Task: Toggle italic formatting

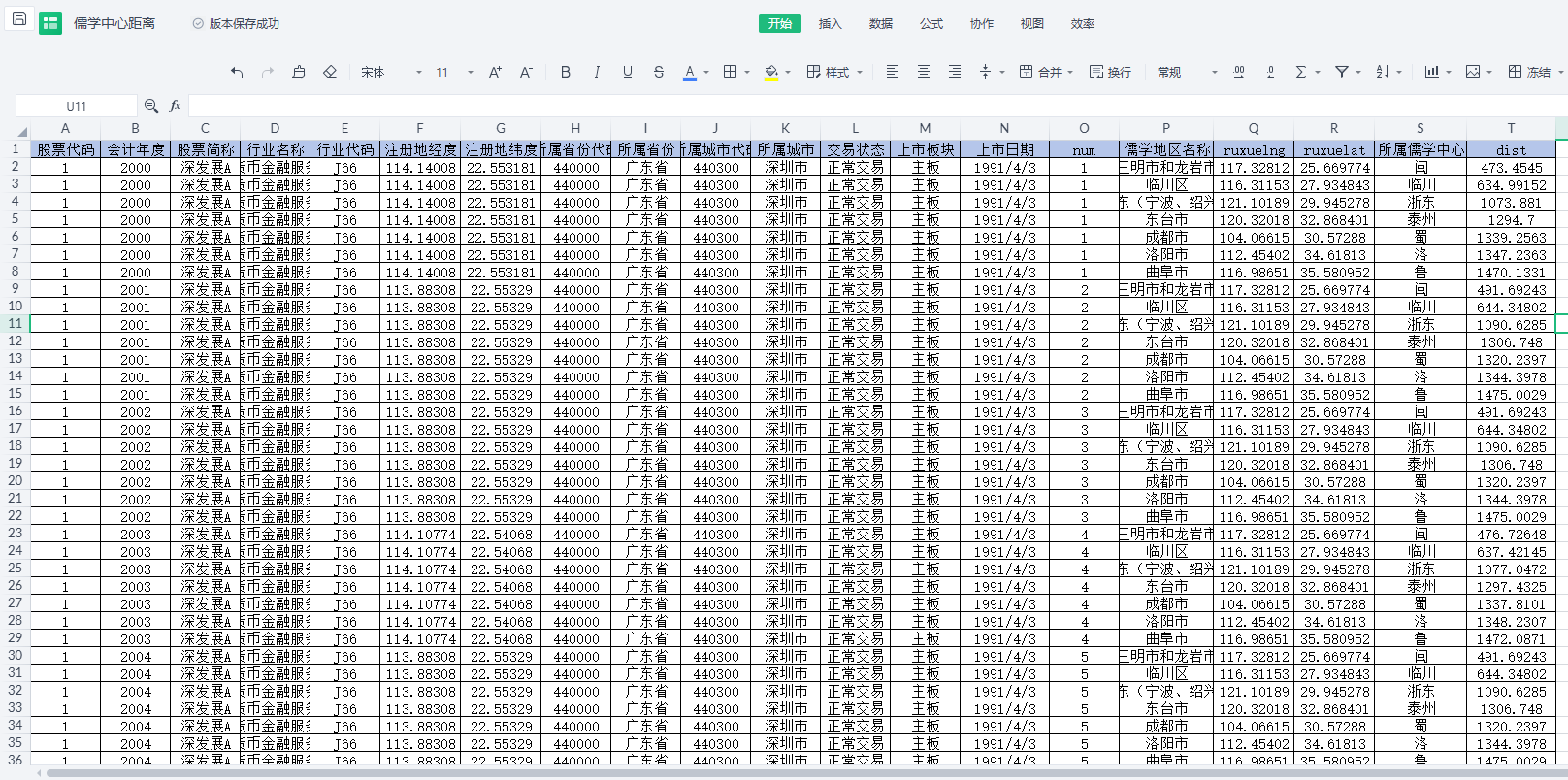Action: coord(597,72)
